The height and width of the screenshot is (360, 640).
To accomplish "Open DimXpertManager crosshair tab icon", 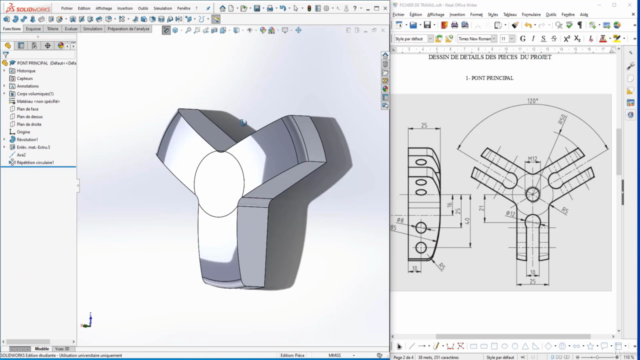I will [x=47, y=46].
